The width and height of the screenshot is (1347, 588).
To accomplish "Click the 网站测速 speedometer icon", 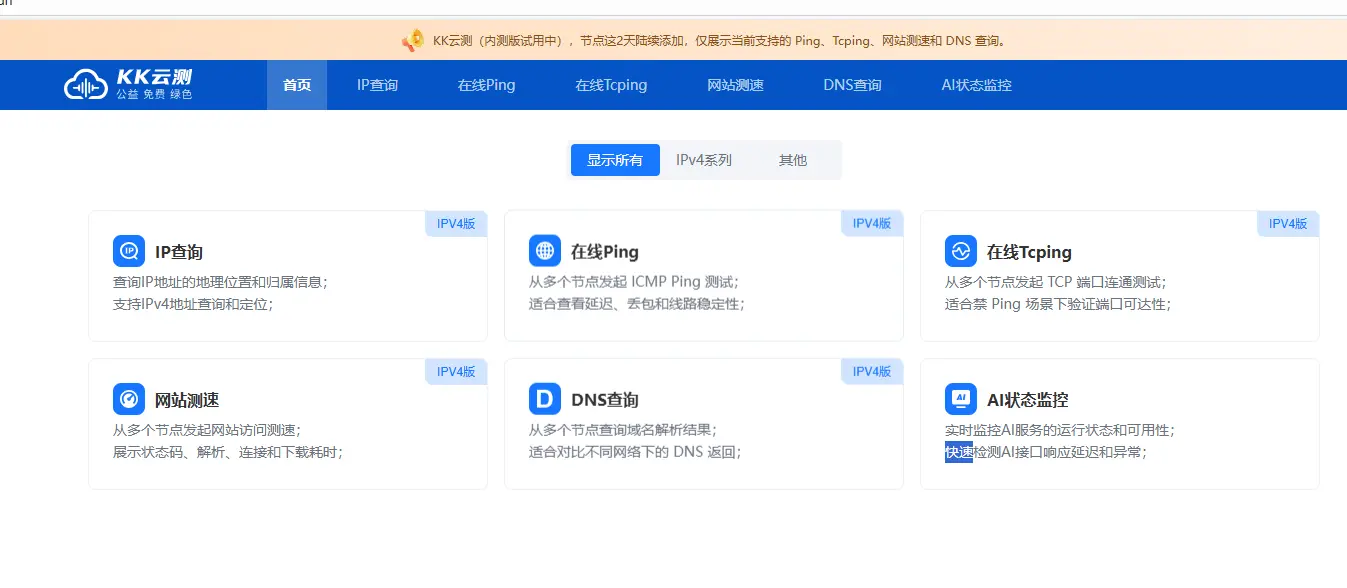I will [129, 399].
